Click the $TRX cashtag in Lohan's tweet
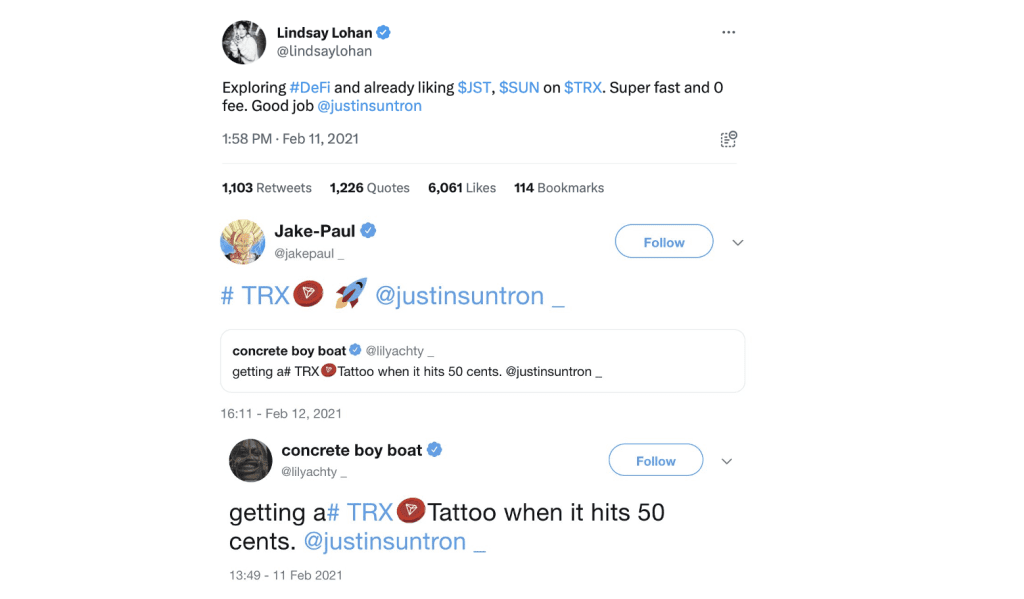 [x=583, y=87]
